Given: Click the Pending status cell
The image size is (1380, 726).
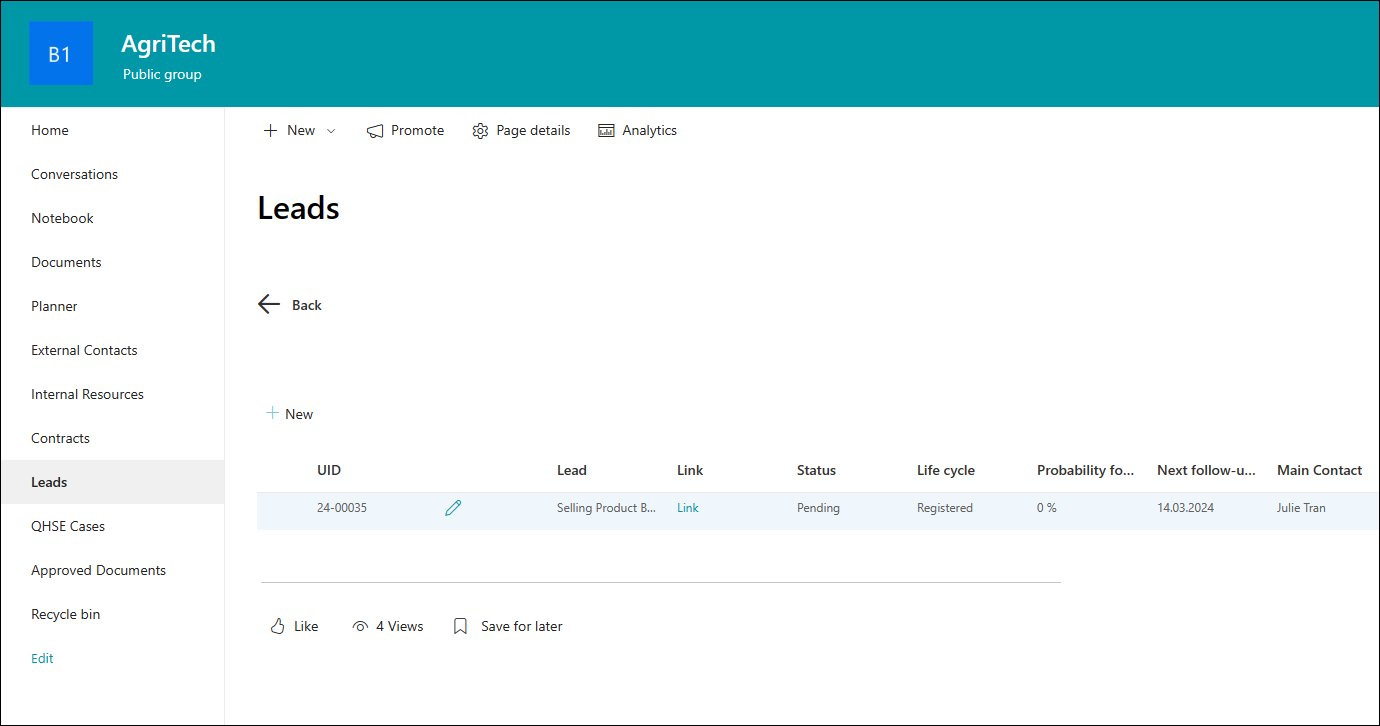Looking at the screenshot, I should click(818, 508).
